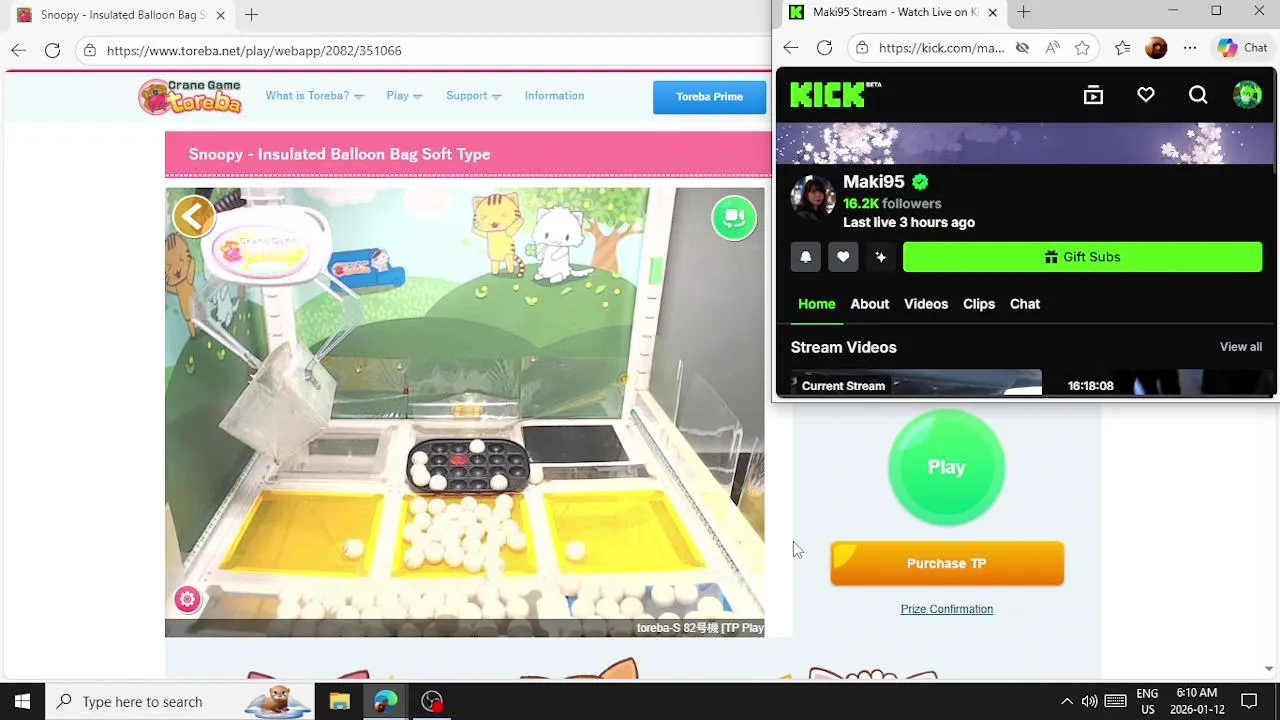Open new tab in Toreba window
This screenshot has height=720, width=1280.
tap(252, 15)
